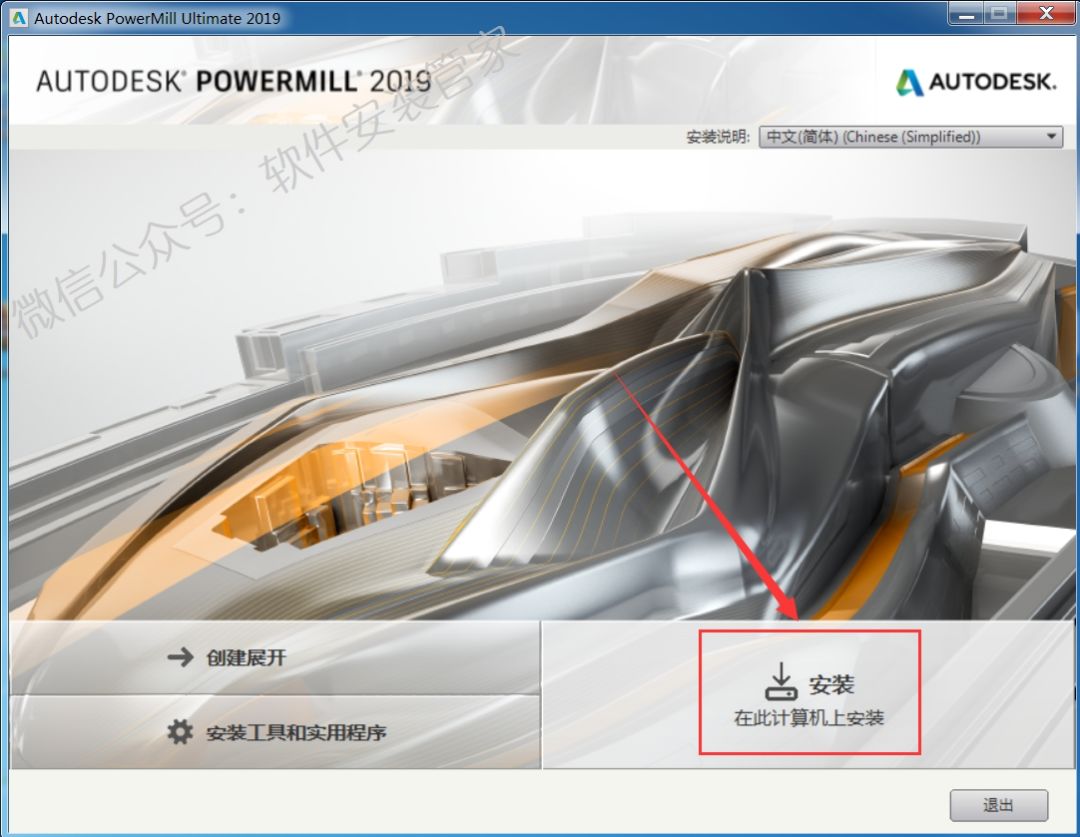Click the gear icon beside 安装工具和实用程序
The height and width of the screenshot is (837, 1080).
click(x=180, y=732)
